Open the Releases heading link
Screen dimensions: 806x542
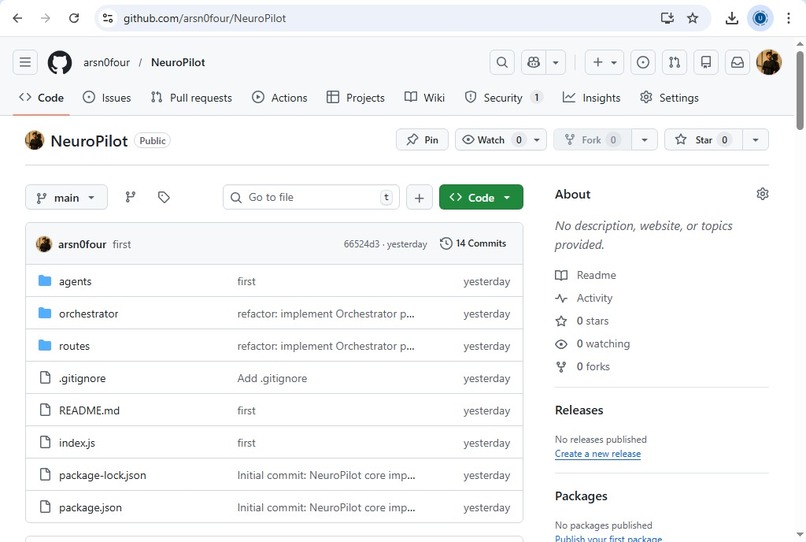click(579, 410)
